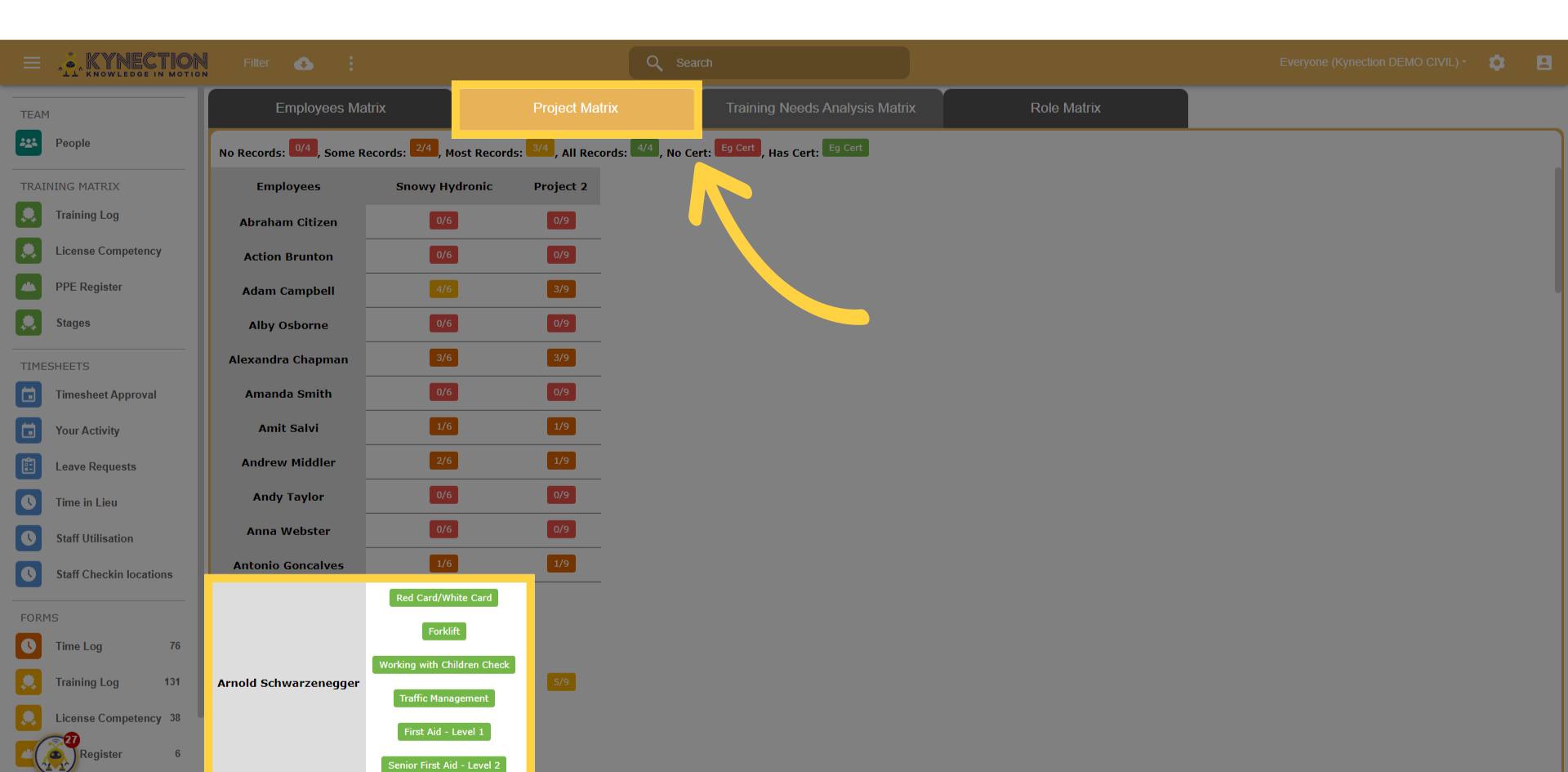Select employee Arnold Schwarzenegger
The width and height of the screenshot is (1568, 772).
288,683
